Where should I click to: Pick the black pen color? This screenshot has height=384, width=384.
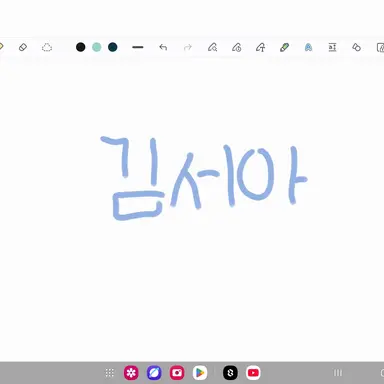(81, 47)
